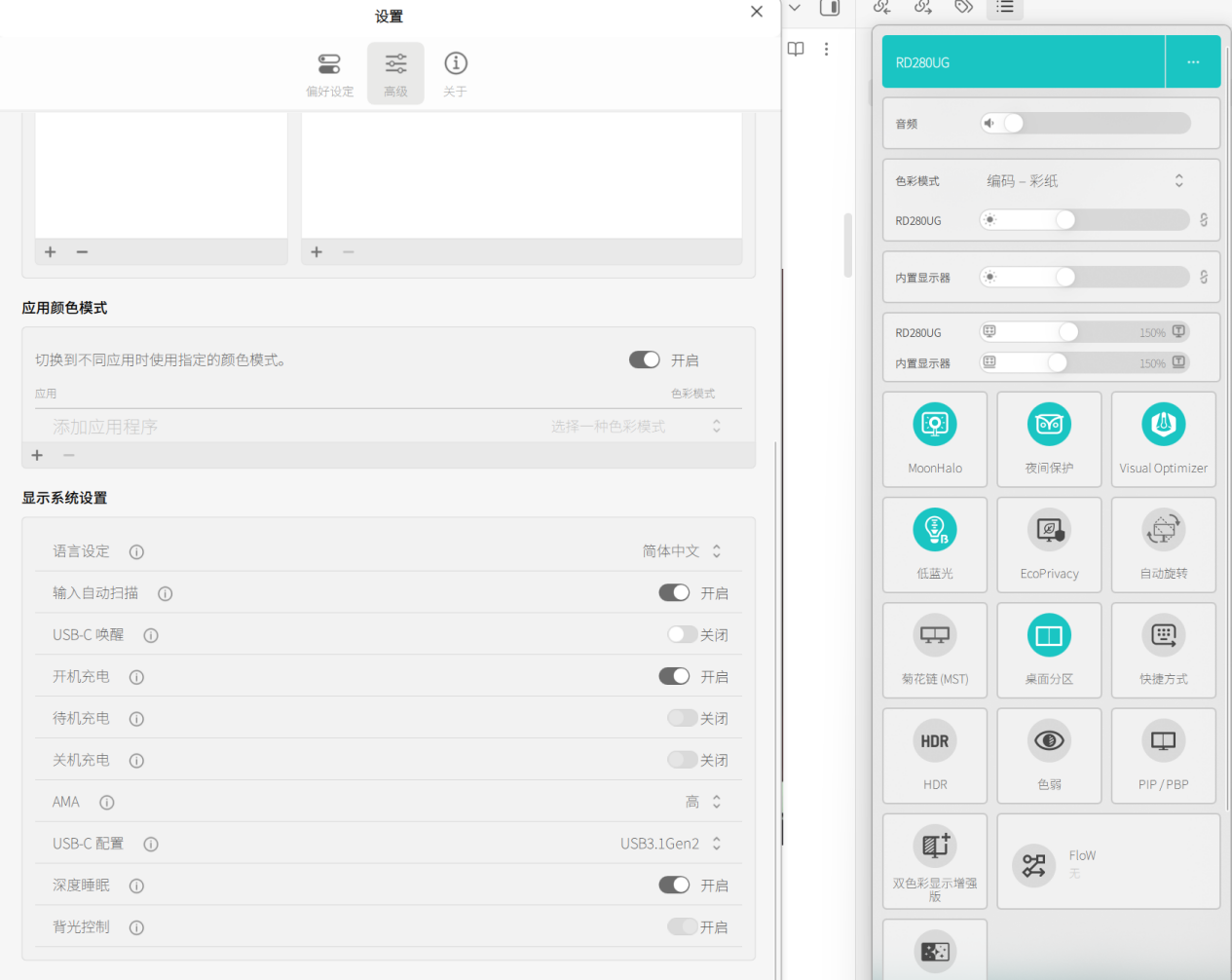Image resolution: width=1232 pixels, height=980 pixels.
Task: Open the RD280UG more options button
Action: click(x=1193, y=61)
